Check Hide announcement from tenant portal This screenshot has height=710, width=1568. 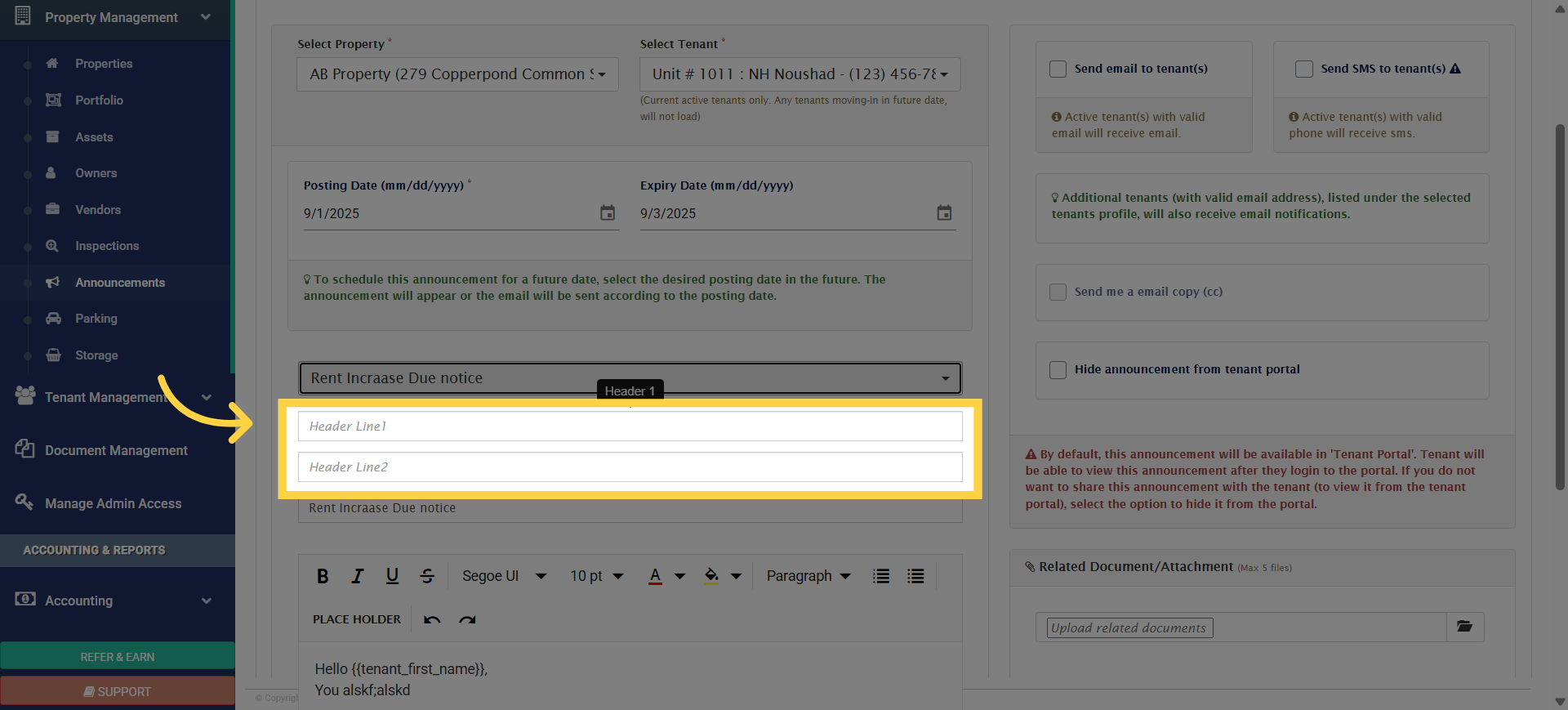1058,369
